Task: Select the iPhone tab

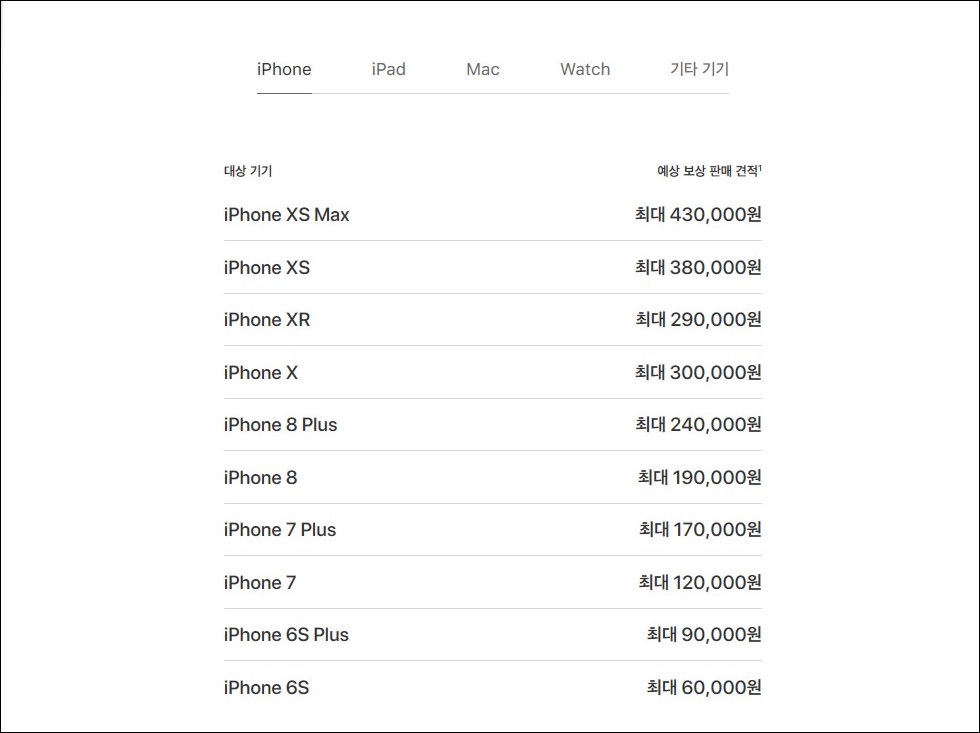Action: coord(284,69)
